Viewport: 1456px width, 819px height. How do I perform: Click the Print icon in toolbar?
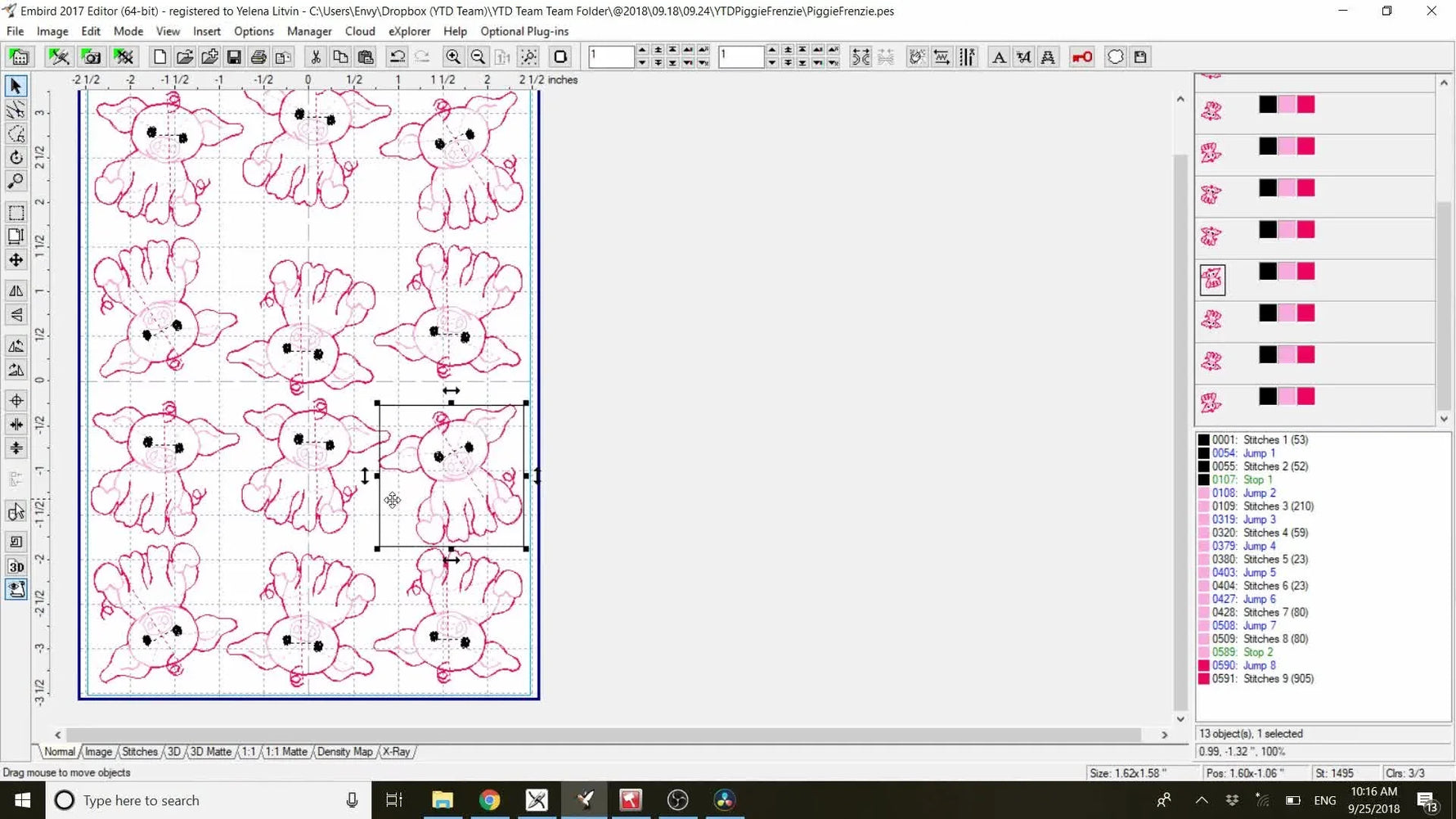pyautogui.click(x=258, y=57)
